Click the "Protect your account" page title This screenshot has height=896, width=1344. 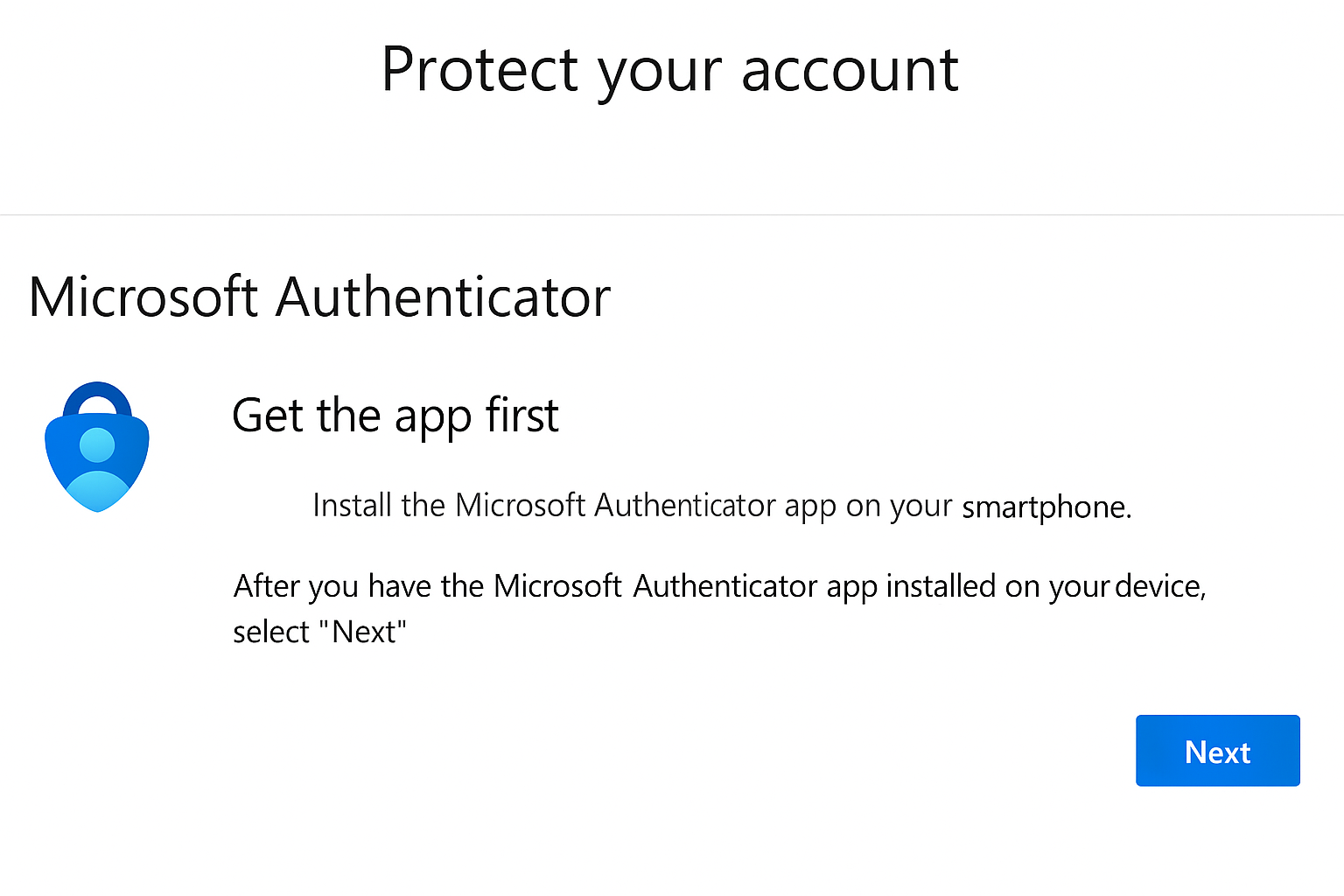click(669, 70)
